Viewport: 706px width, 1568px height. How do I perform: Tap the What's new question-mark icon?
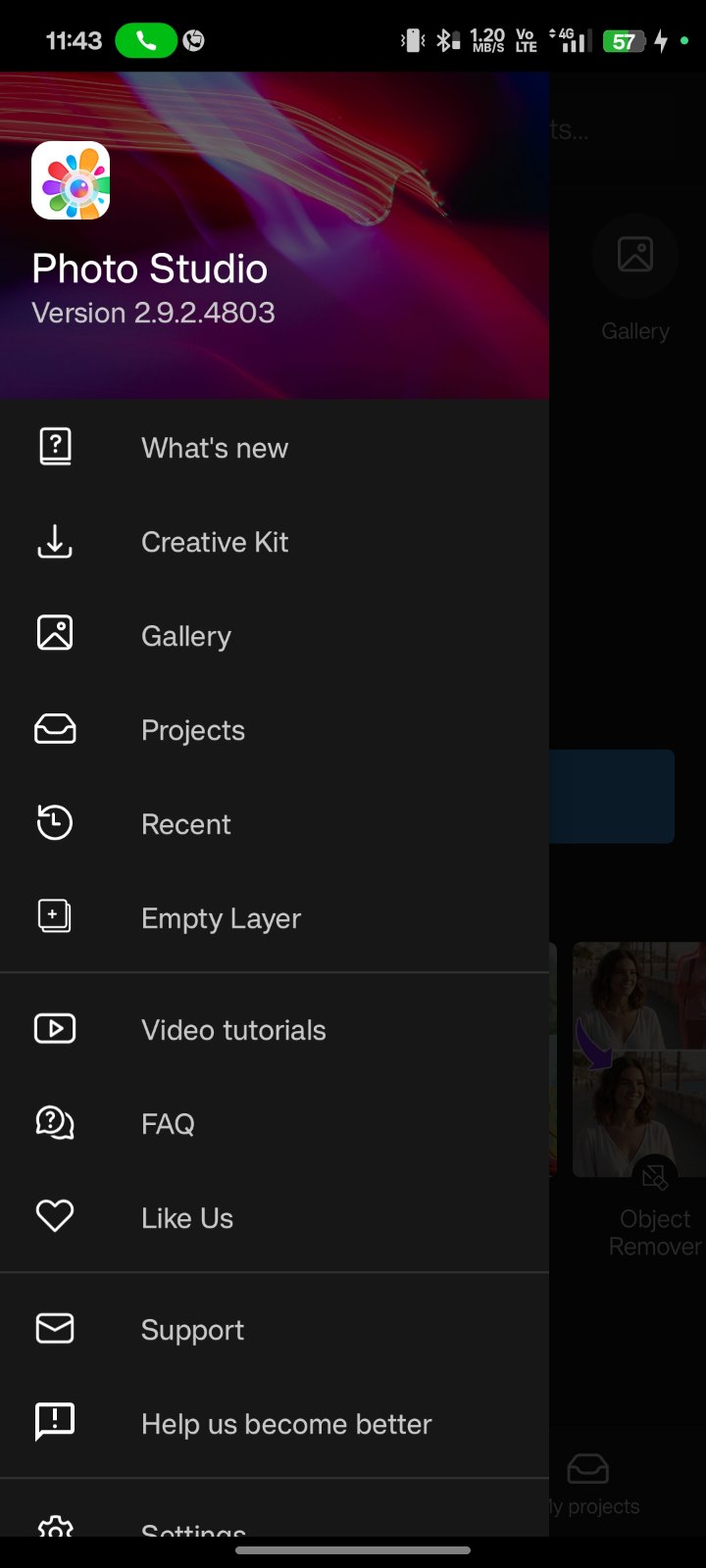click(x=55, y=447)
